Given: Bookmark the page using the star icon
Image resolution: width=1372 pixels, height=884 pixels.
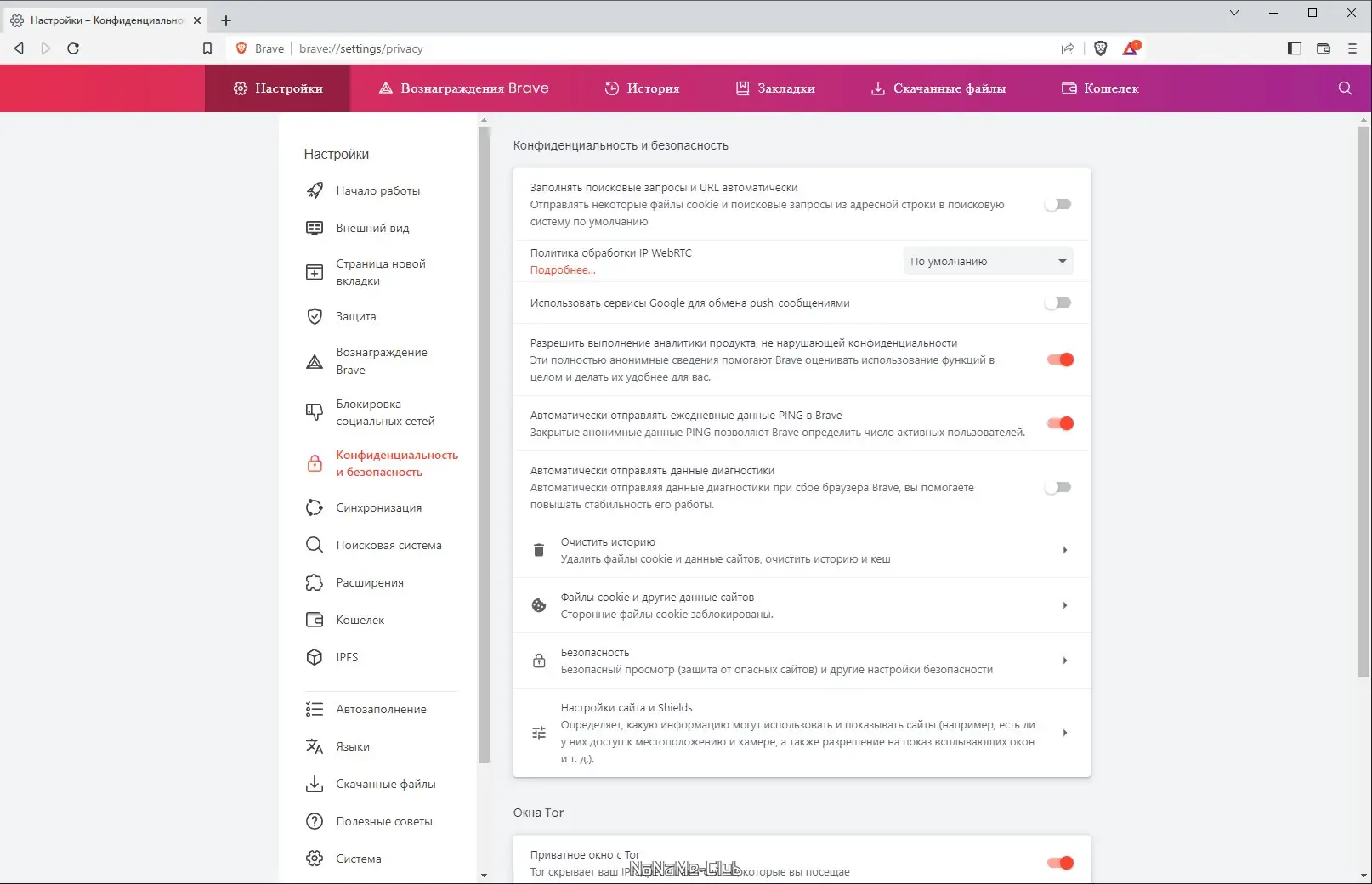Looking at the screenshot, I should (207, 48).
